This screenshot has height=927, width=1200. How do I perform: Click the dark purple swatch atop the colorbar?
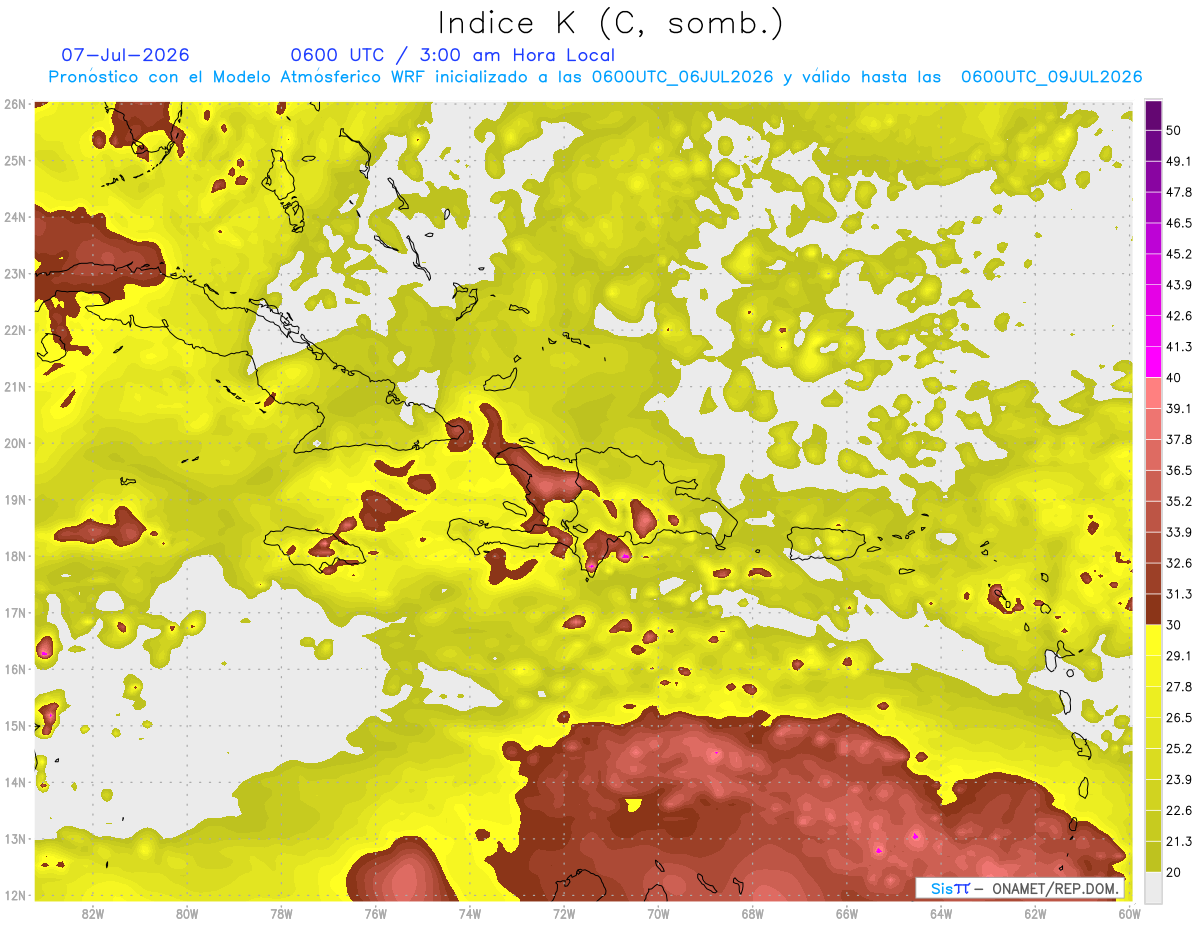click(x=1153, y=115)
